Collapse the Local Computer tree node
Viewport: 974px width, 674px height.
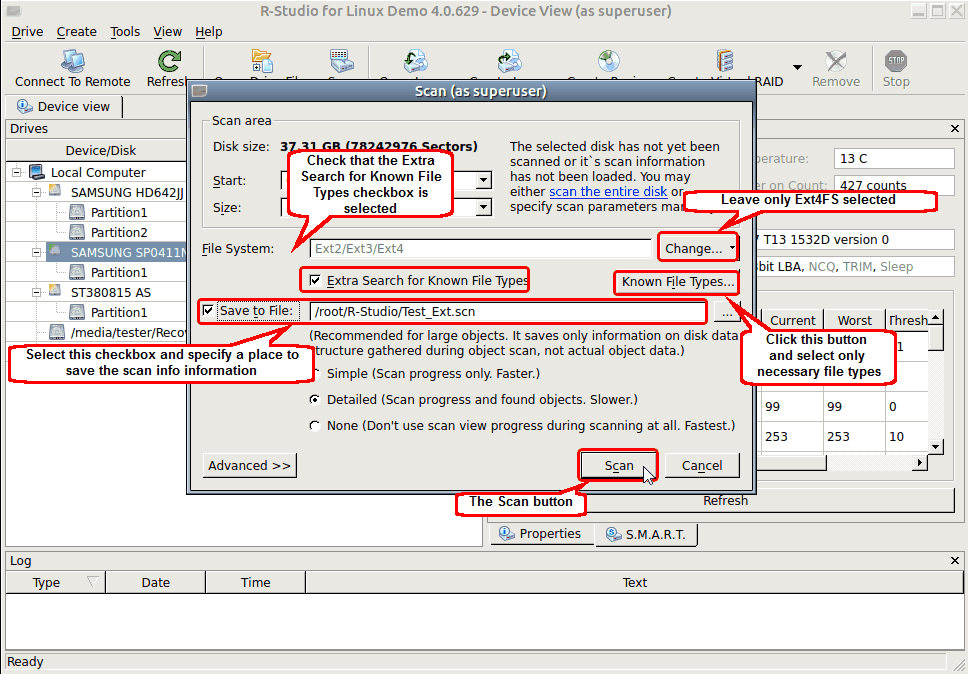pyautogui.click(x=17, y=172)
